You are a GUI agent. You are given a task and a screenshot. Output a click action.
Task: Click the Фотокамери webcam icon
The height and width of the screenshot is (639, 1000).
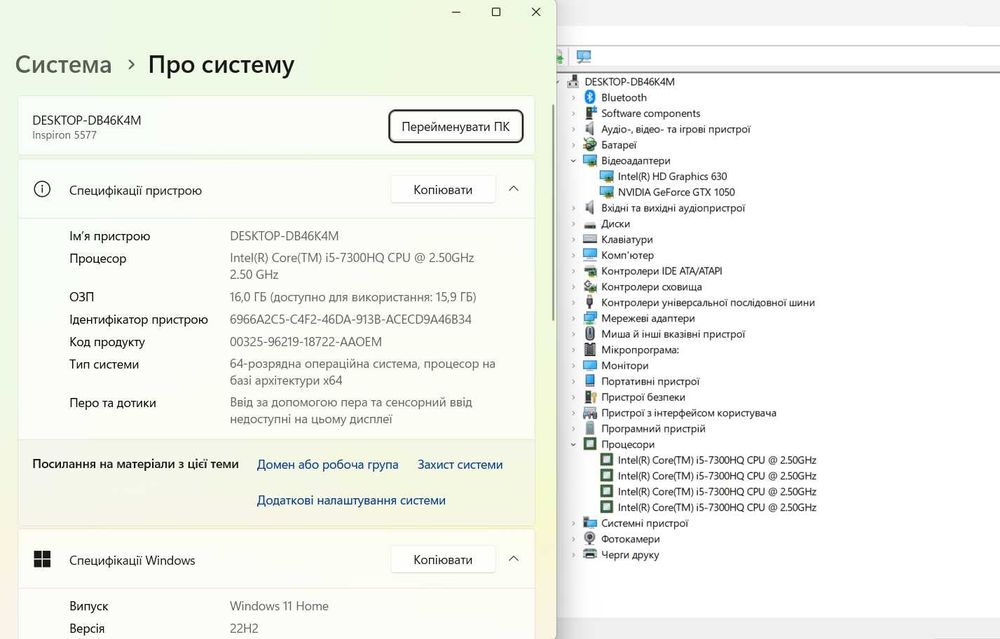590,539
